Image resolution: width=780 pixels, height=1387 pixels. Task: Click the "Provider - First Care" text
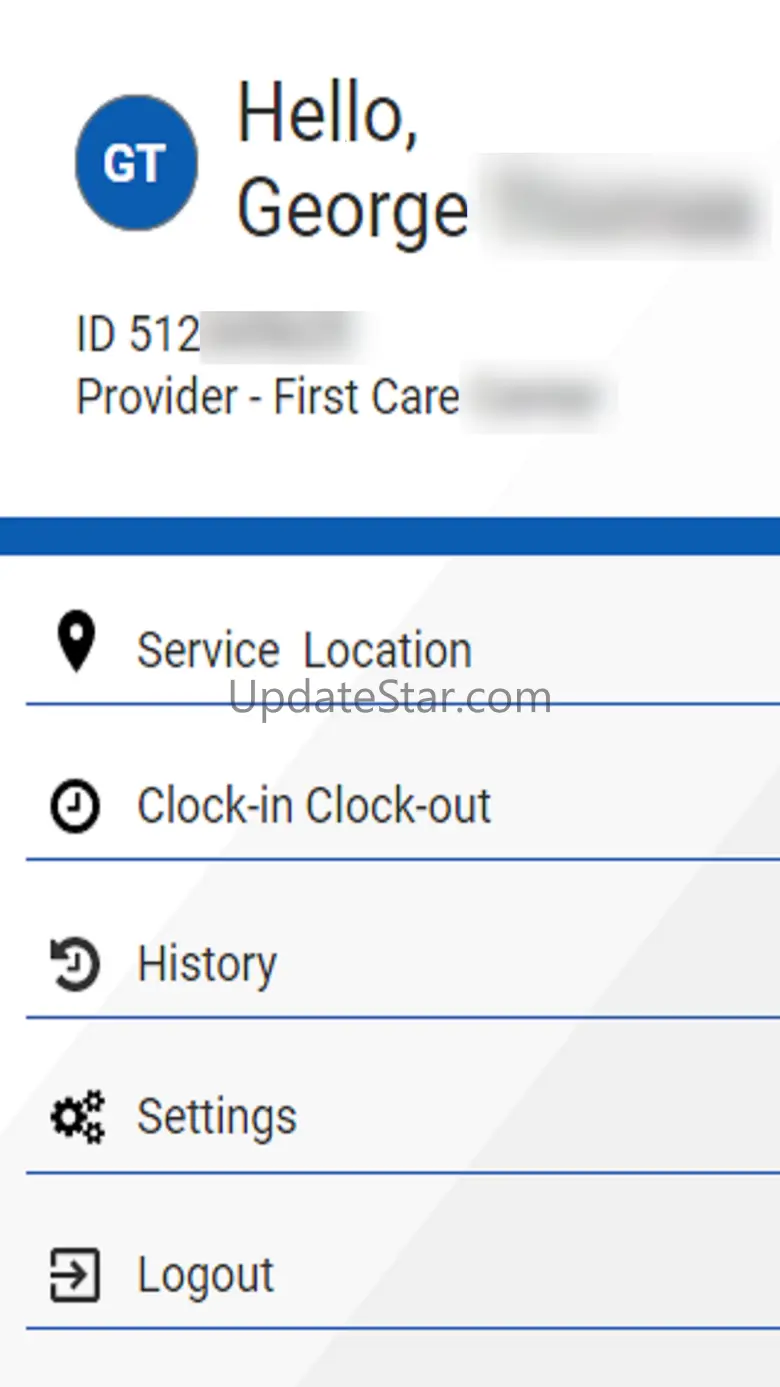tap(268, 397)
